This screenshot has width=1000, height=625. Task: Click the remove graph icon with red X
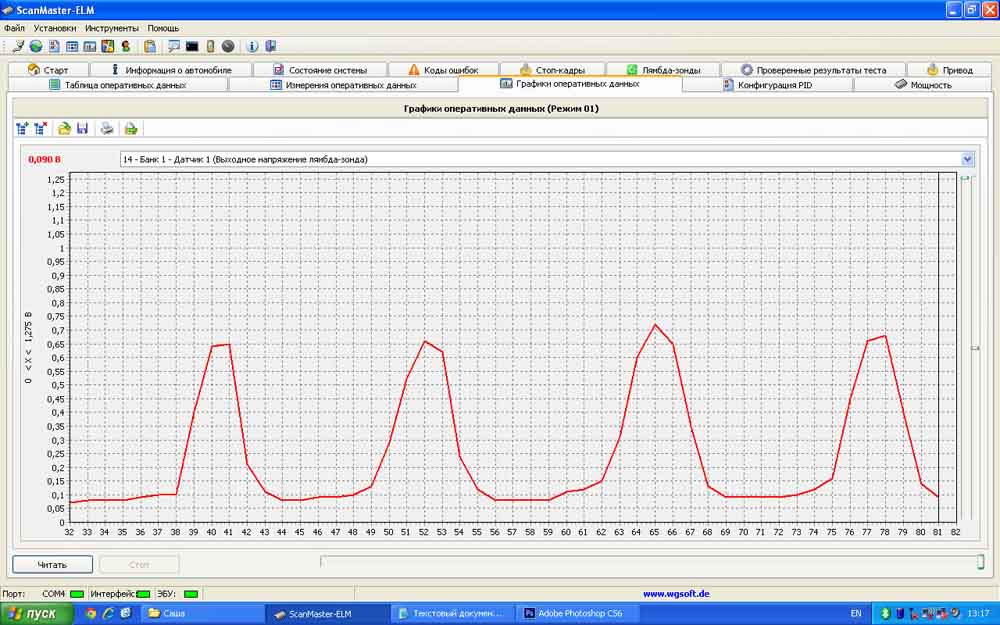[x=40, y=128]
